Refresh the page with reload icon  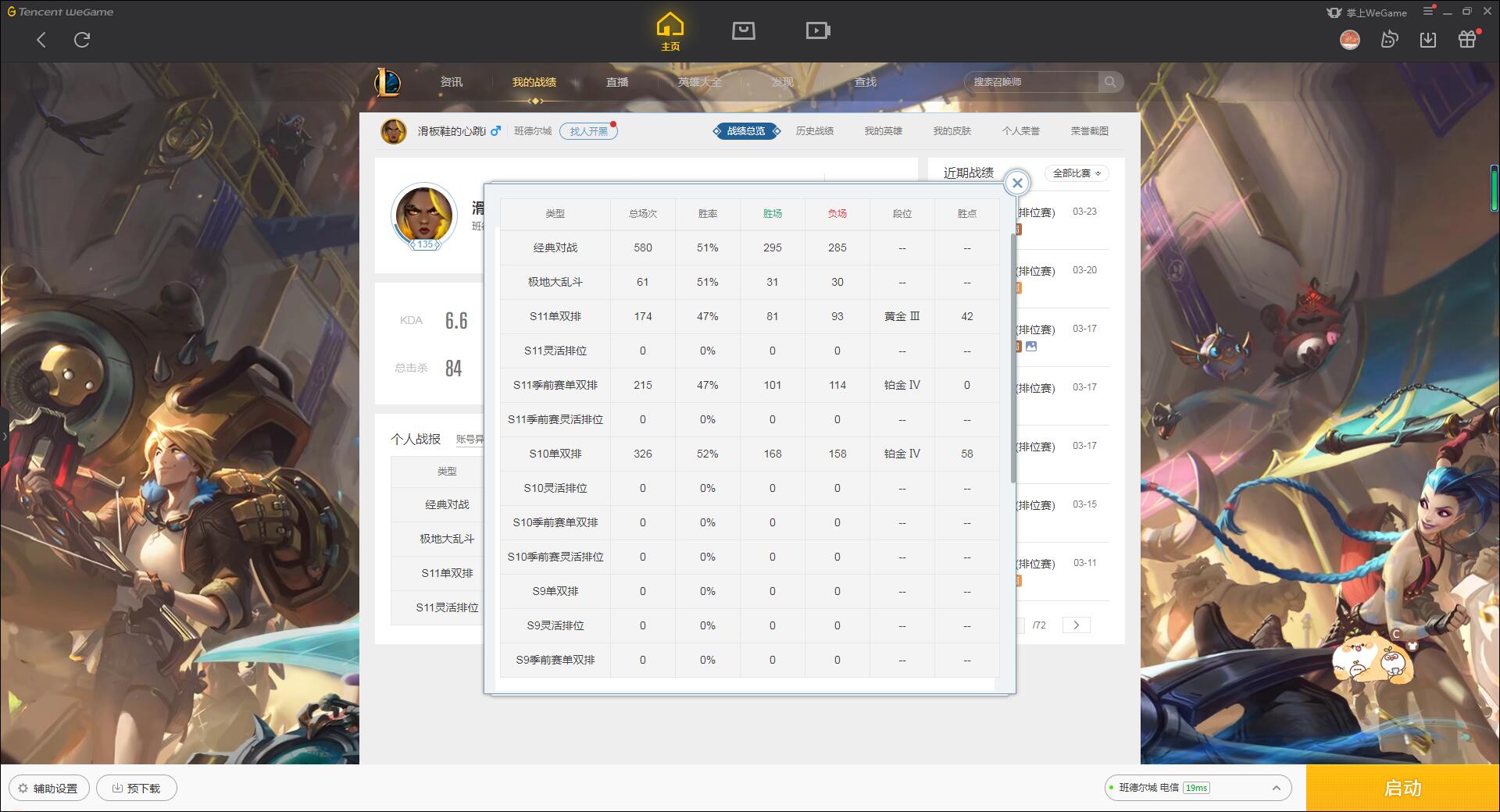(x=82, y=40)
